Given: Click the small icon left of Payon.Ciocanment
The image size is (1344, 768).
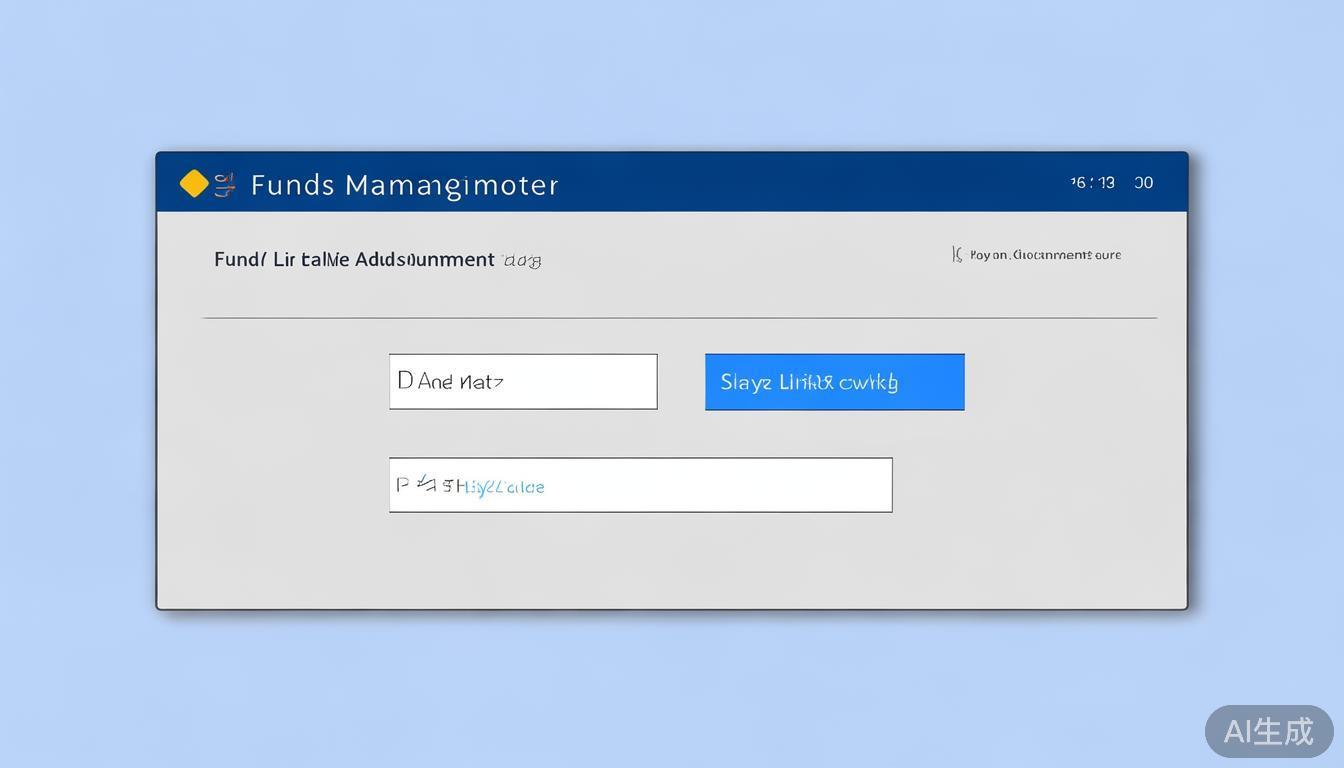Looking at the screenshot, I should tap(957, 255).
